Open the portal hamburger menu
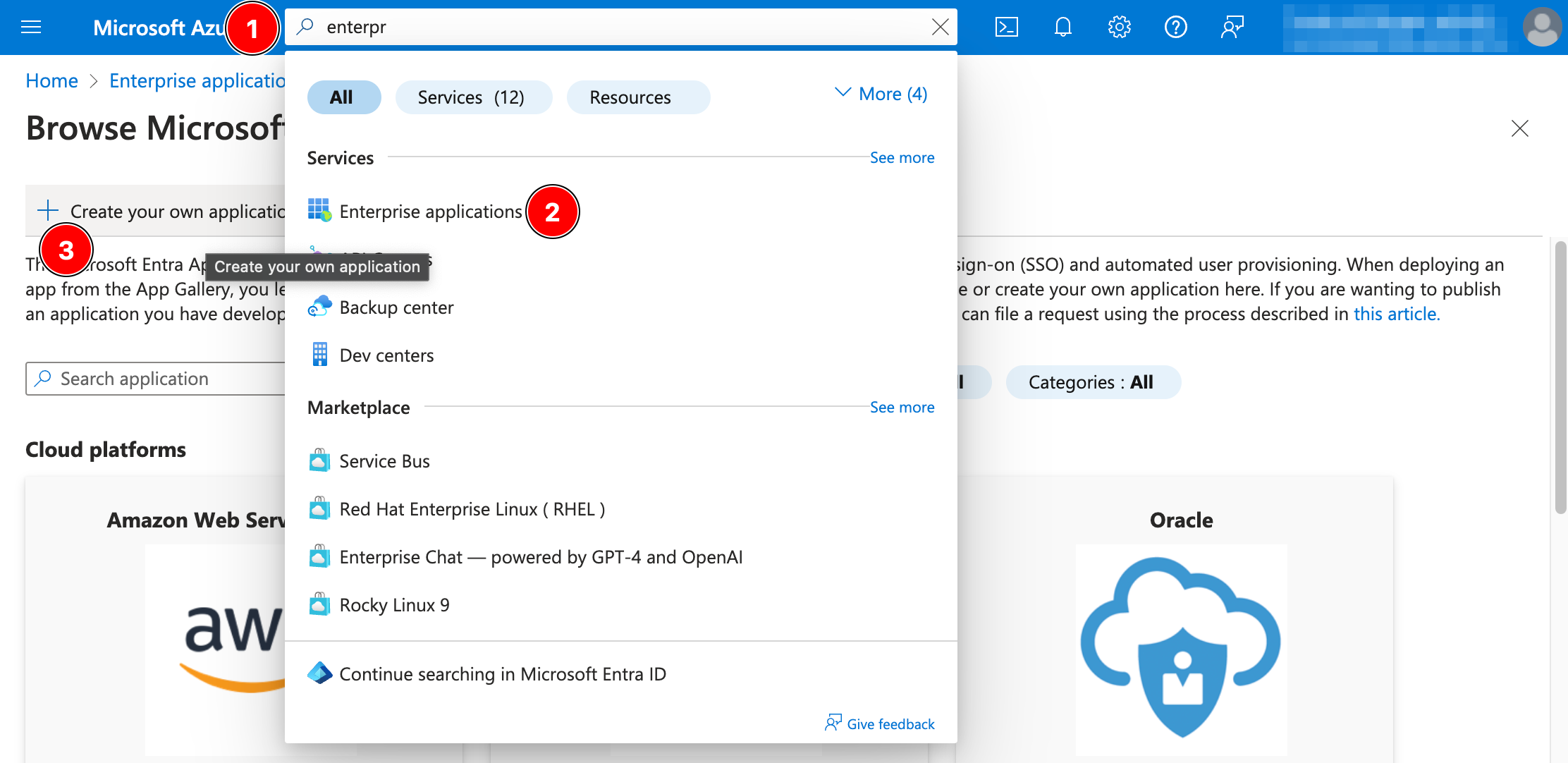1568x763 pixels. coord(31,28)
